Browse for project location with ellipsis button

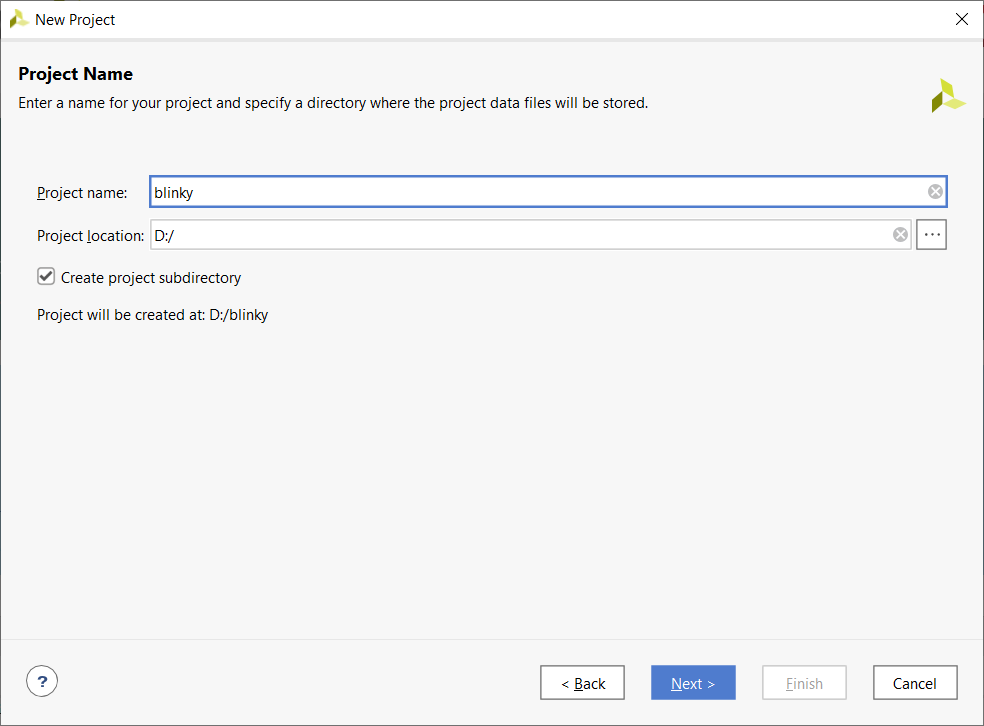click(x=931, y=235)
